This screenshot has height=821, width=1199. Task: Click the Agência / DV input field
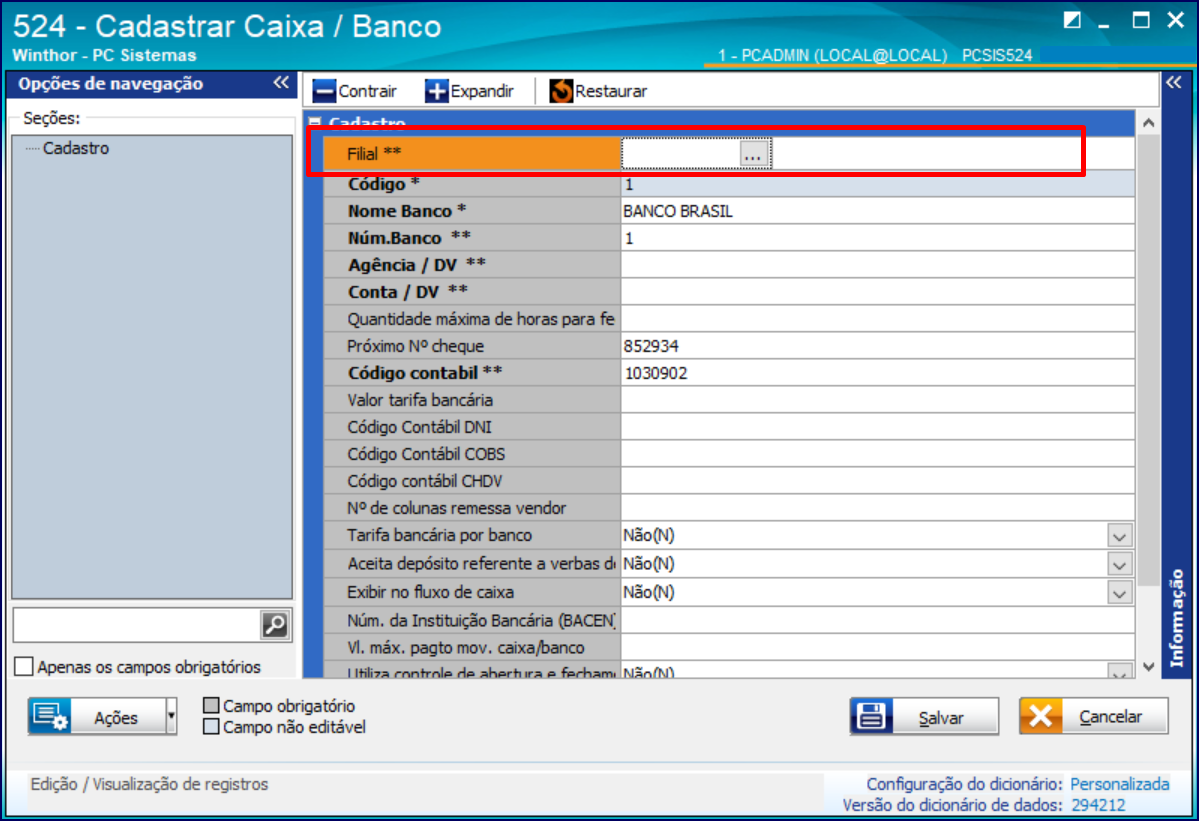point(878,265)
